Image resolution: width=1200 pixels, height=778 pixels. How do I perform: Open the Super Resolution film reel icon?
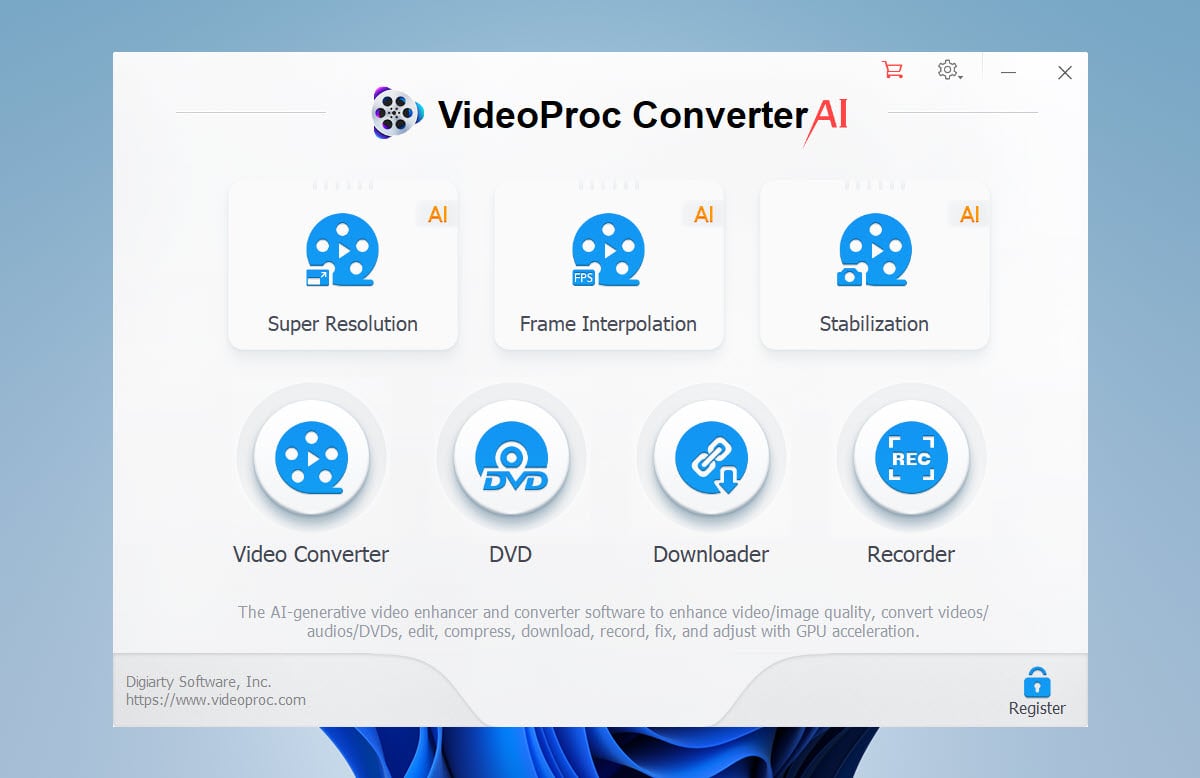tap(342, 250)
